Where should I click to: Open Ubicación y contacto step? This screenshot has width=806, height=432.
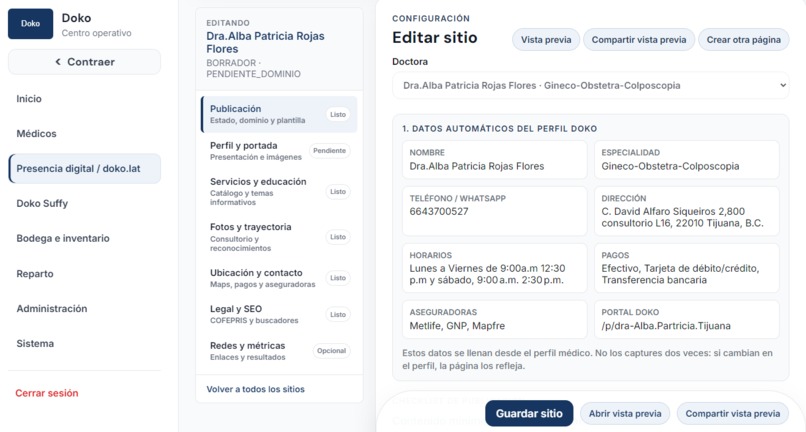click(279, 278)
